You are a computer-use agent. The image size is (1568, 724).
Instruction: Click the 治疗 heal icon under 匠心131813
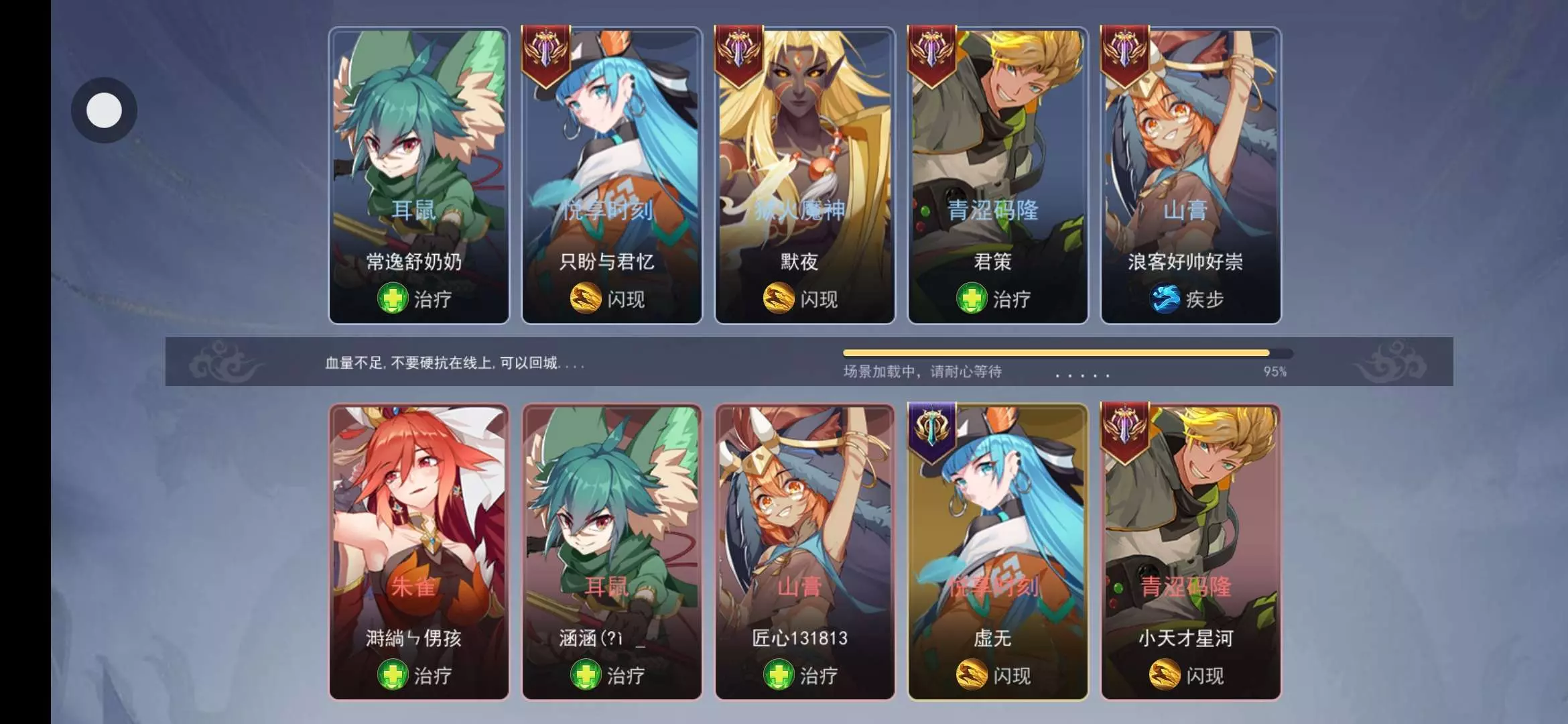[x=779, y=674]
